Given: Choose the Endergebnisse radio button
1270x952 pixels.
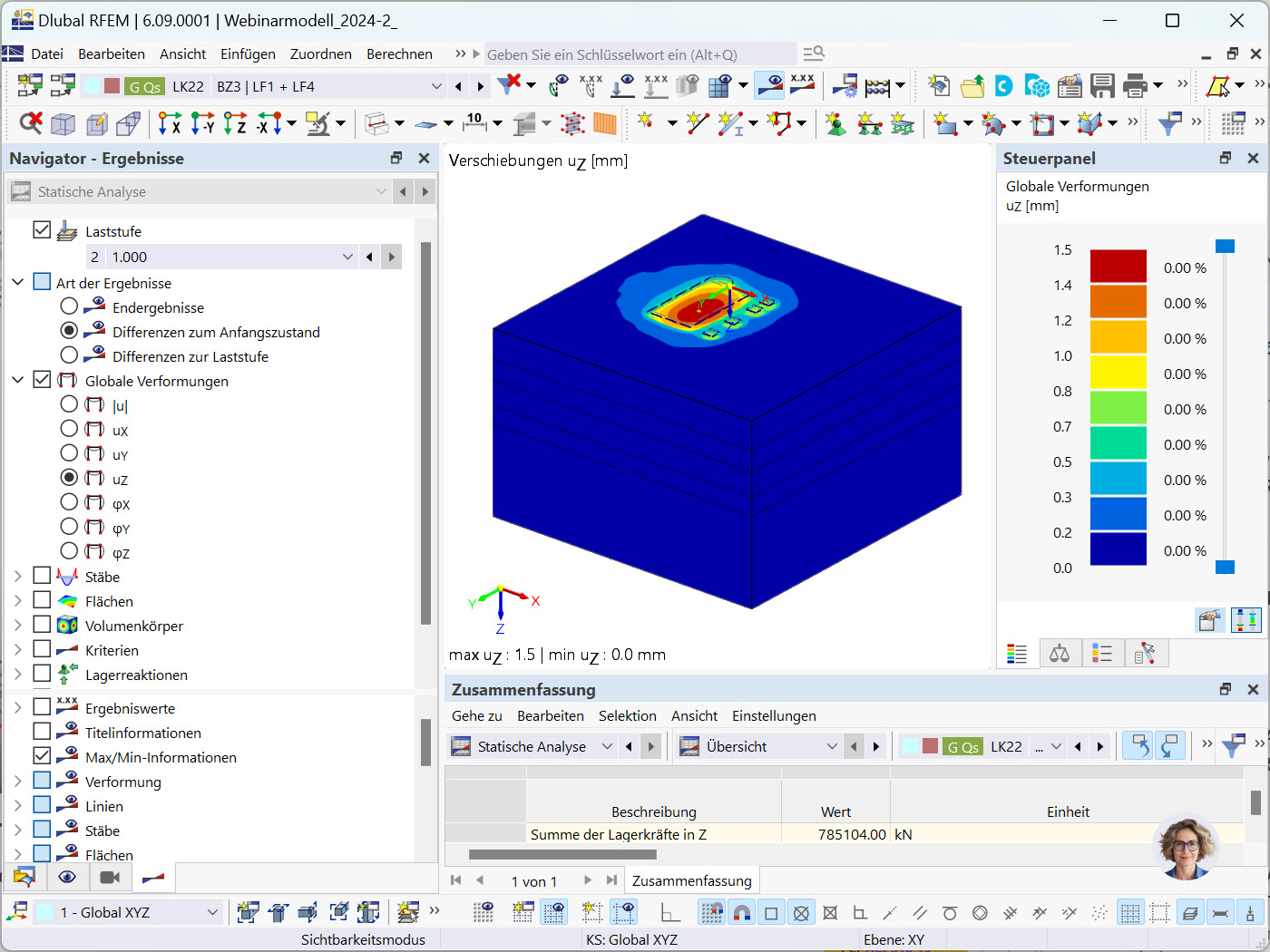Looking at the screenshot, I should [x=69, y=306].
